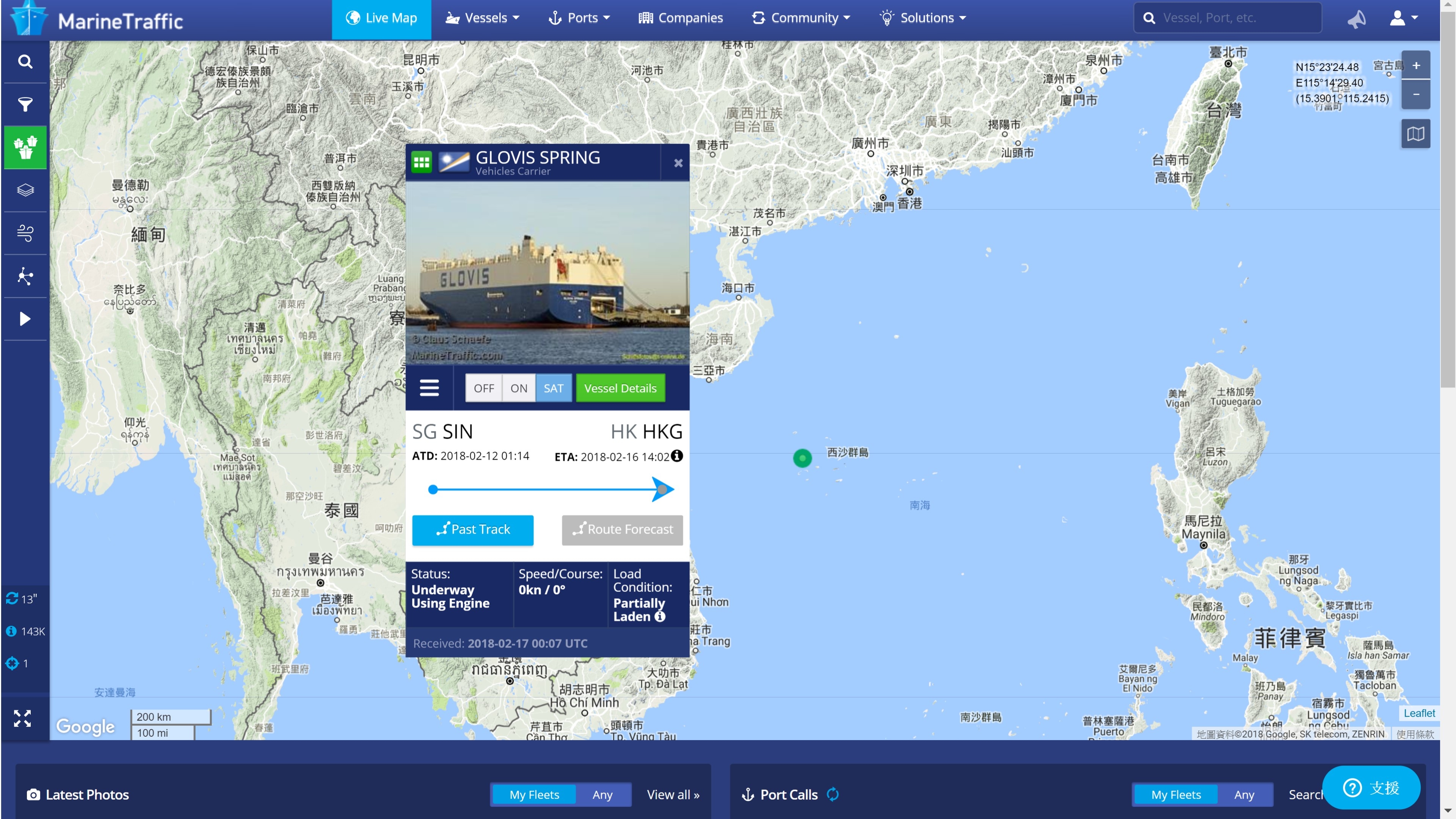Select Any in Latest Photos

[602, 795]
